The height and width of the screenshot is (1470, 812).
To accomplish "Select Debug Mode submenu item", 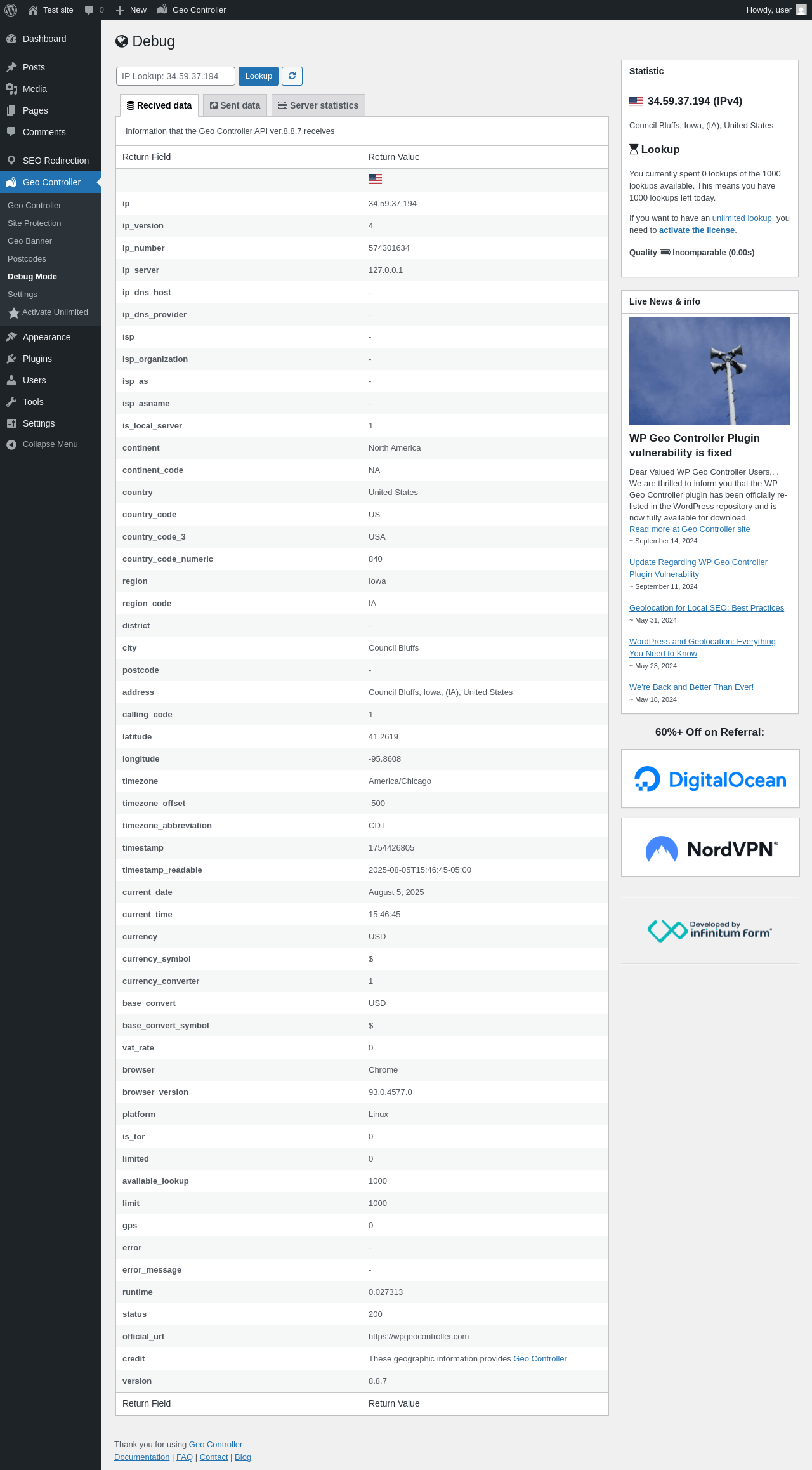I will coord(51,277).
